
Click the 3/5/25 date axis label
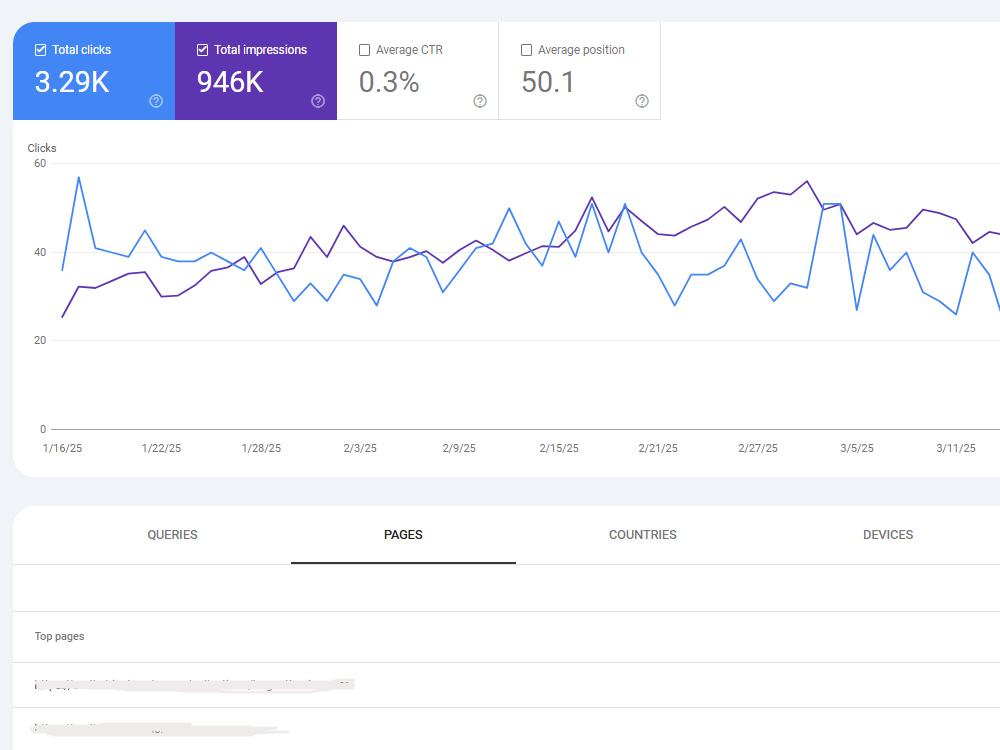[857, 448]
